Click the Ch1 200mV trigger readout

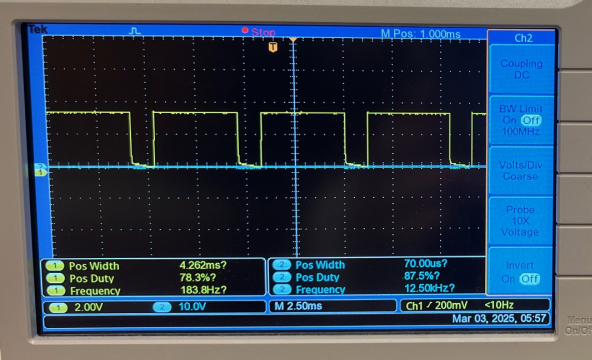pos(436,305)
